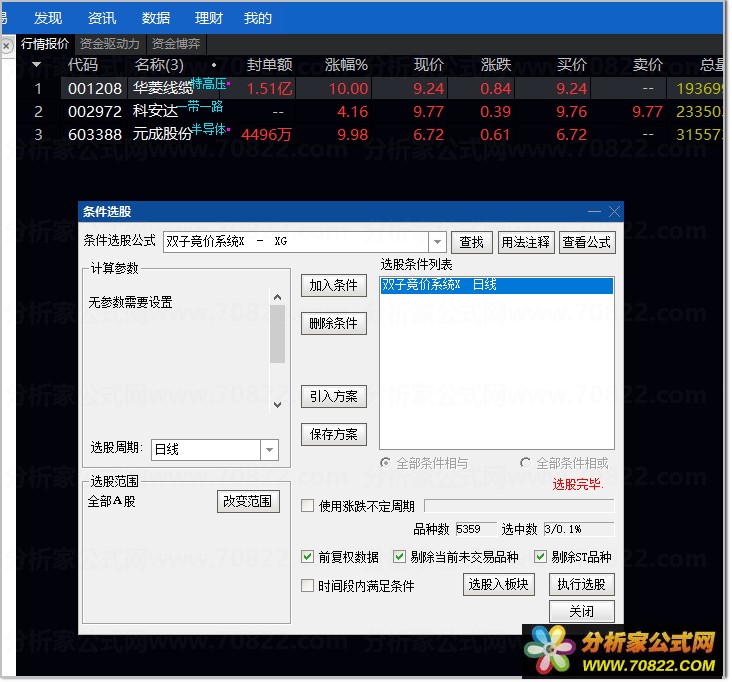This screenshot has width=732, height=682.
Task: Select stock 元成股份 in the list
Action: tap(162, 134)
